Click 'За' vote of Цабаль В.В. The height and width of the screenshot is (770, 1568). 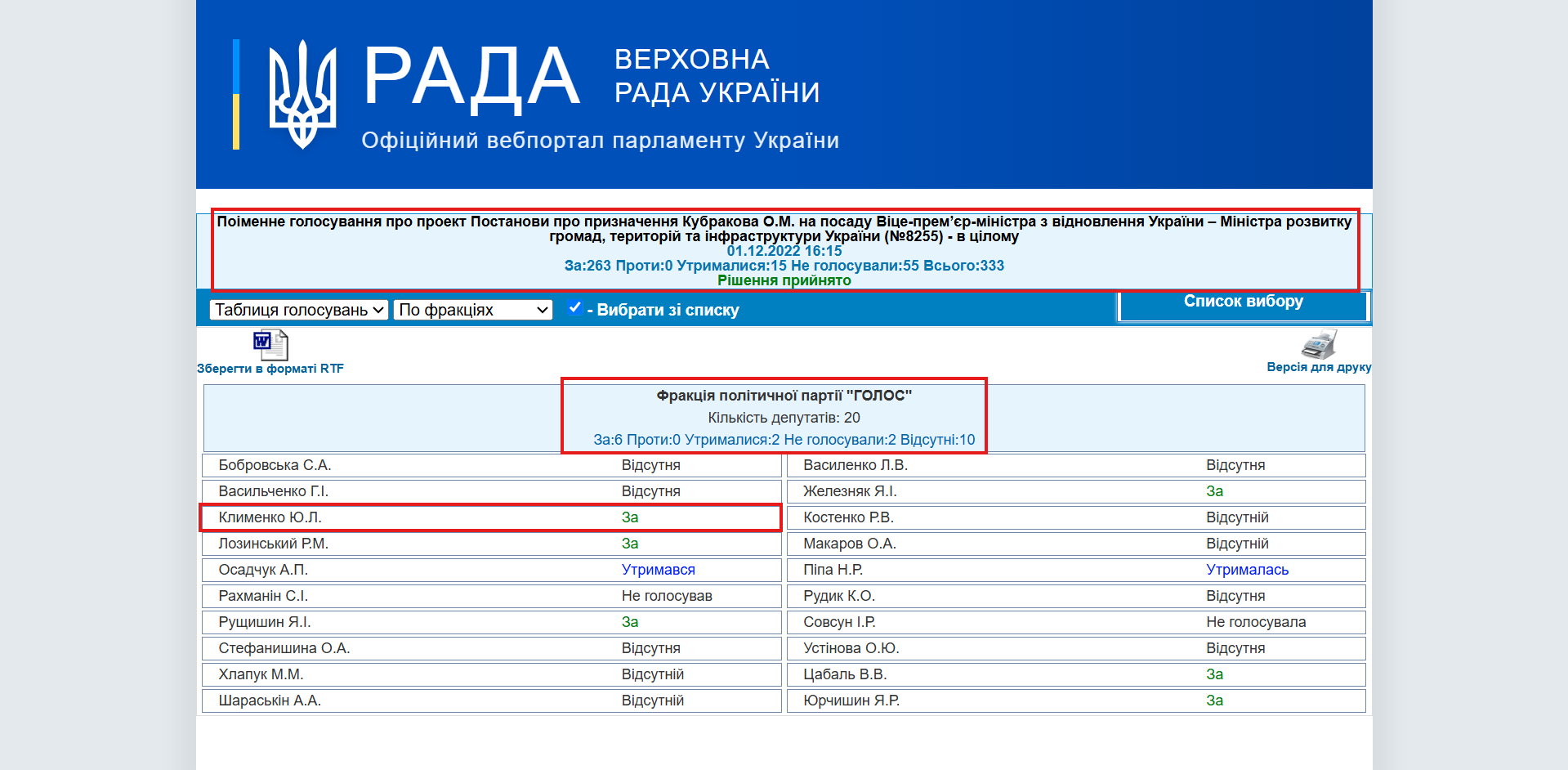point(1215,674)
